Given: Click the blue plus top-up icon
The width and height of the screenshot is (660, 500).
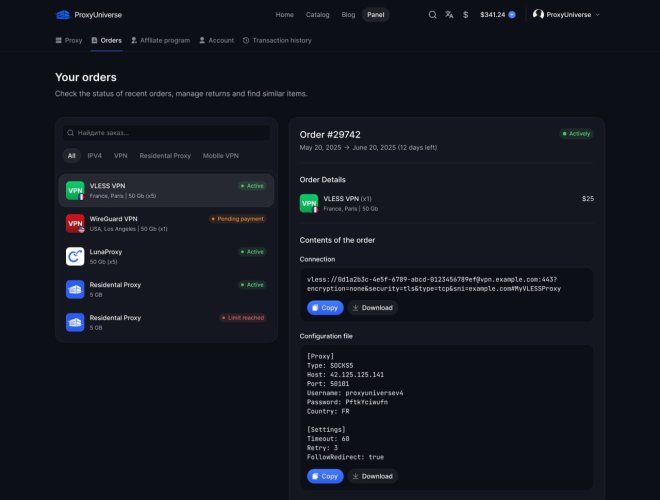Looking at the screenshot, I should click(512, 15).
